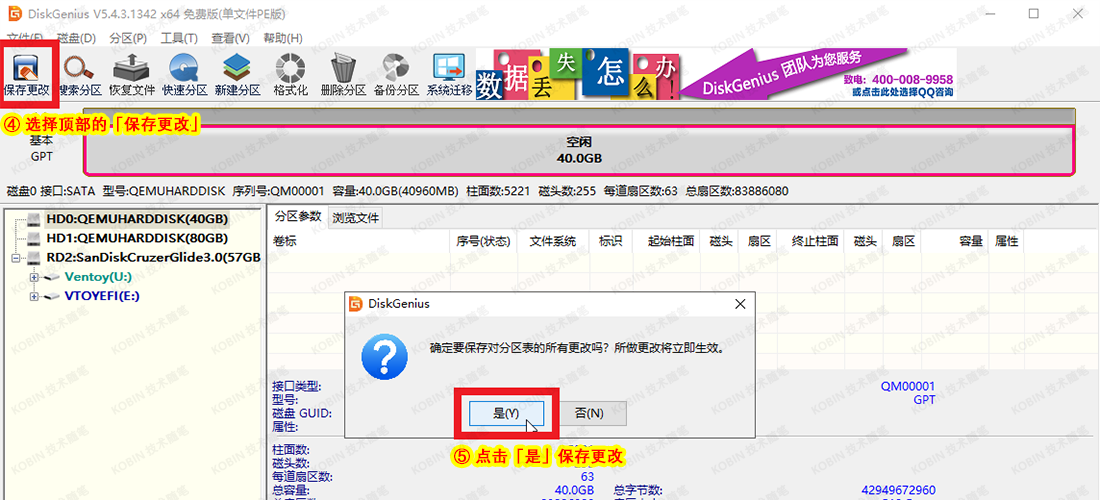1100x500 pixels.
Task: Click the 属性 column header
Action: pyautogui.click(x=1006, y=241)
